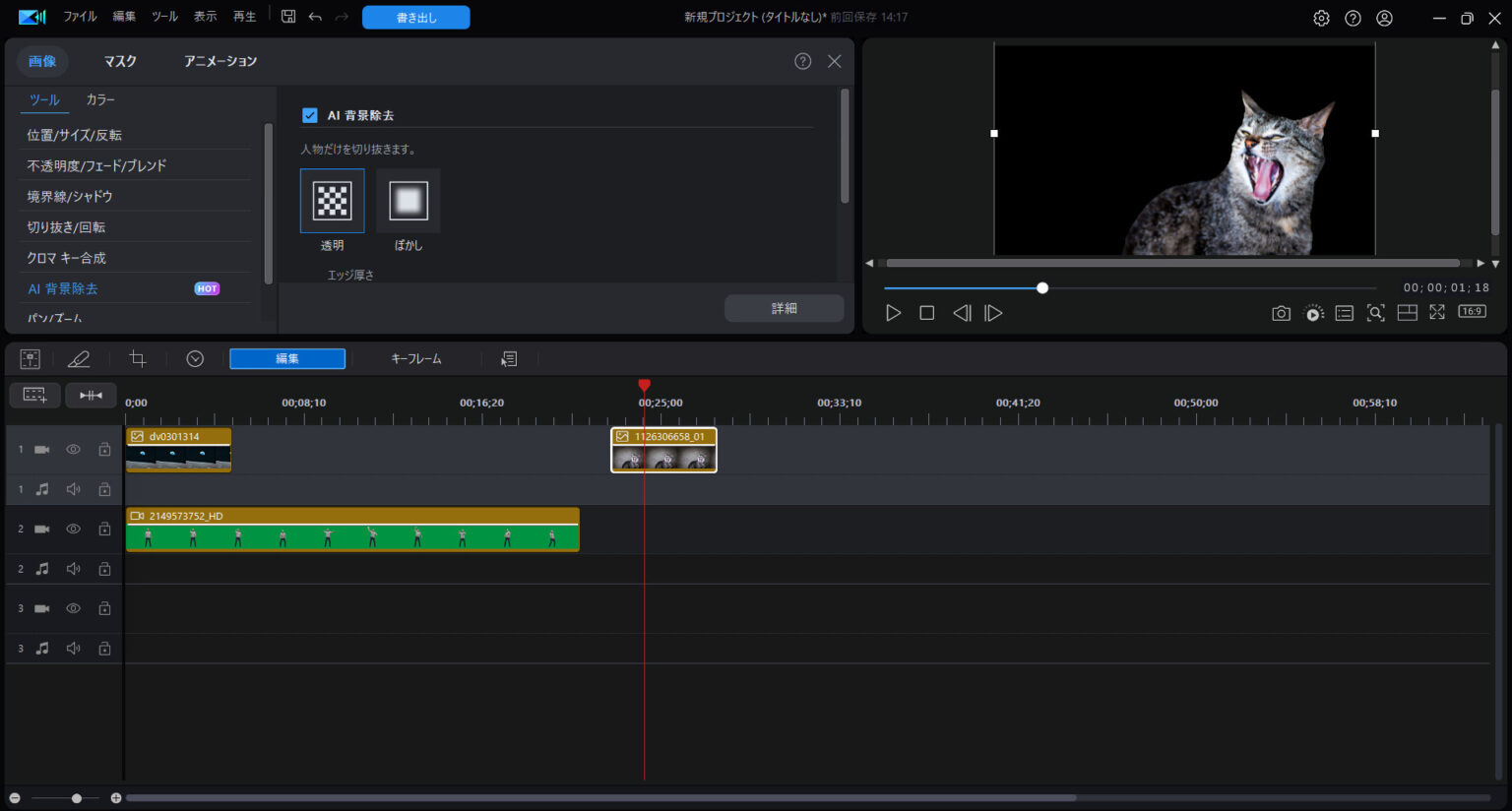This screenshot has height=811, width=1512.
Task: Select the razor/split tool above the timeline
Action: [x=80, y=358]
